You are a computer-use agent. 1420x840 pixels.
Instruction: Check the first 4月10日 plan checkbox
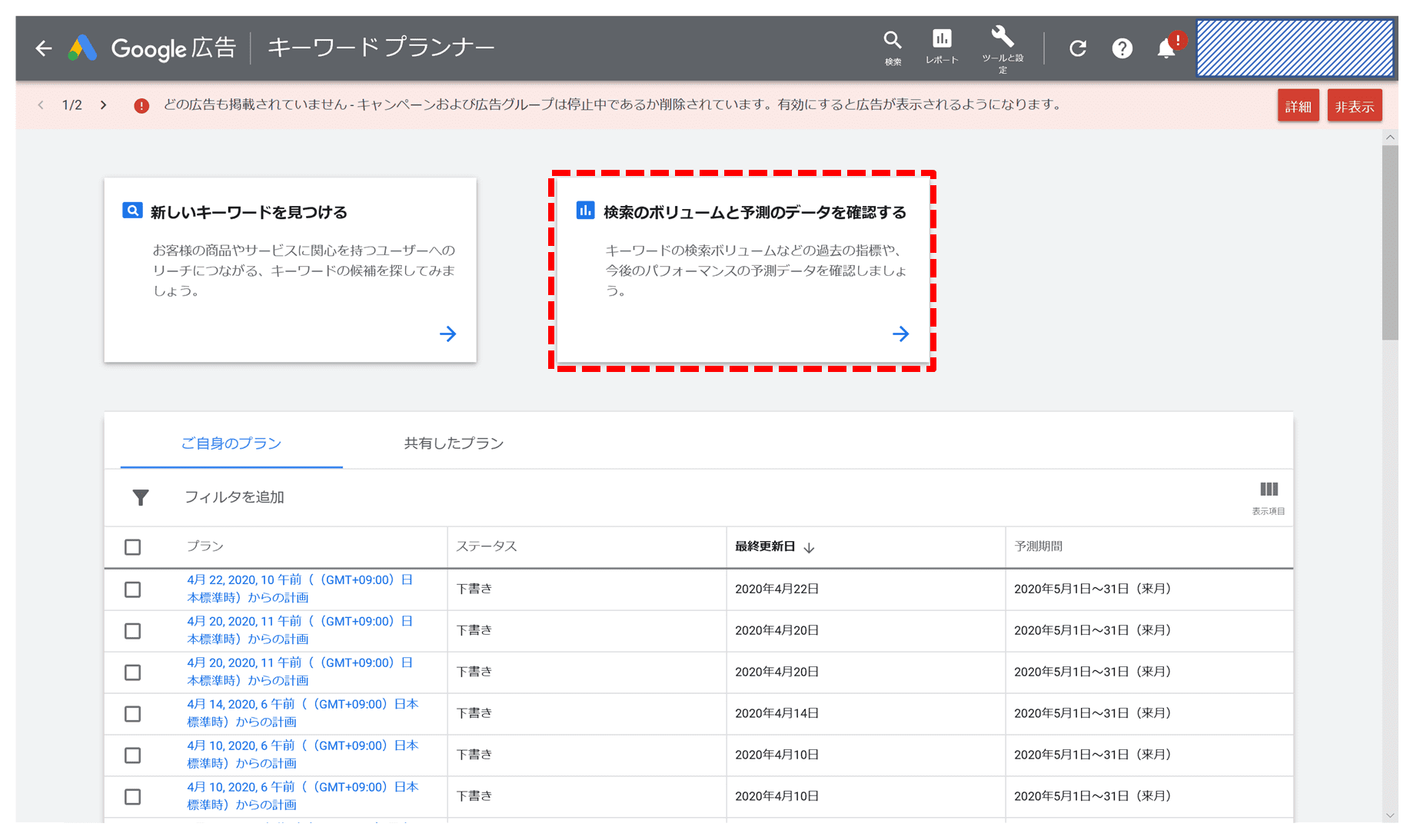tap(133, 755)
